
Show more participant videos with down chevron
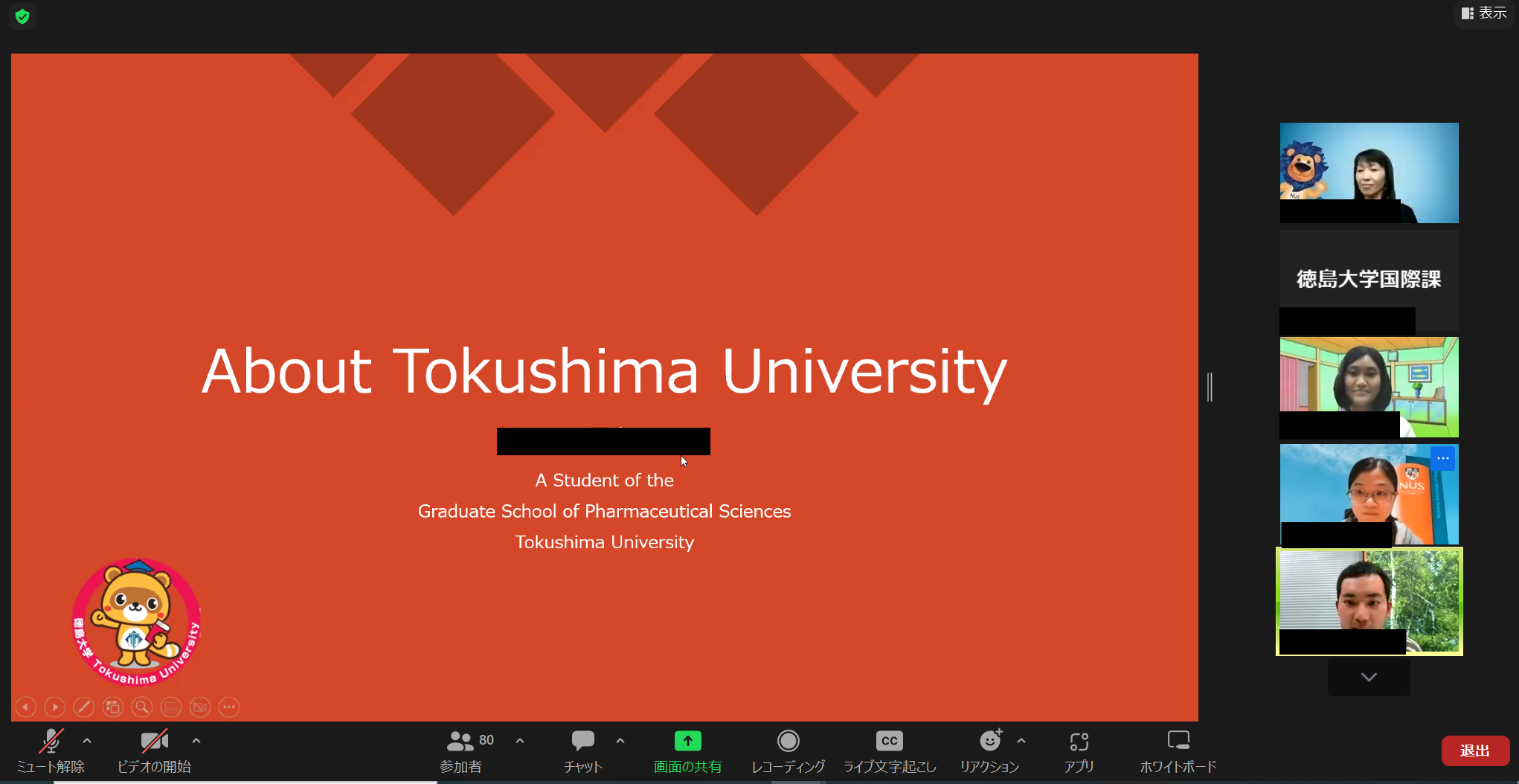[x=1369, y=677]
